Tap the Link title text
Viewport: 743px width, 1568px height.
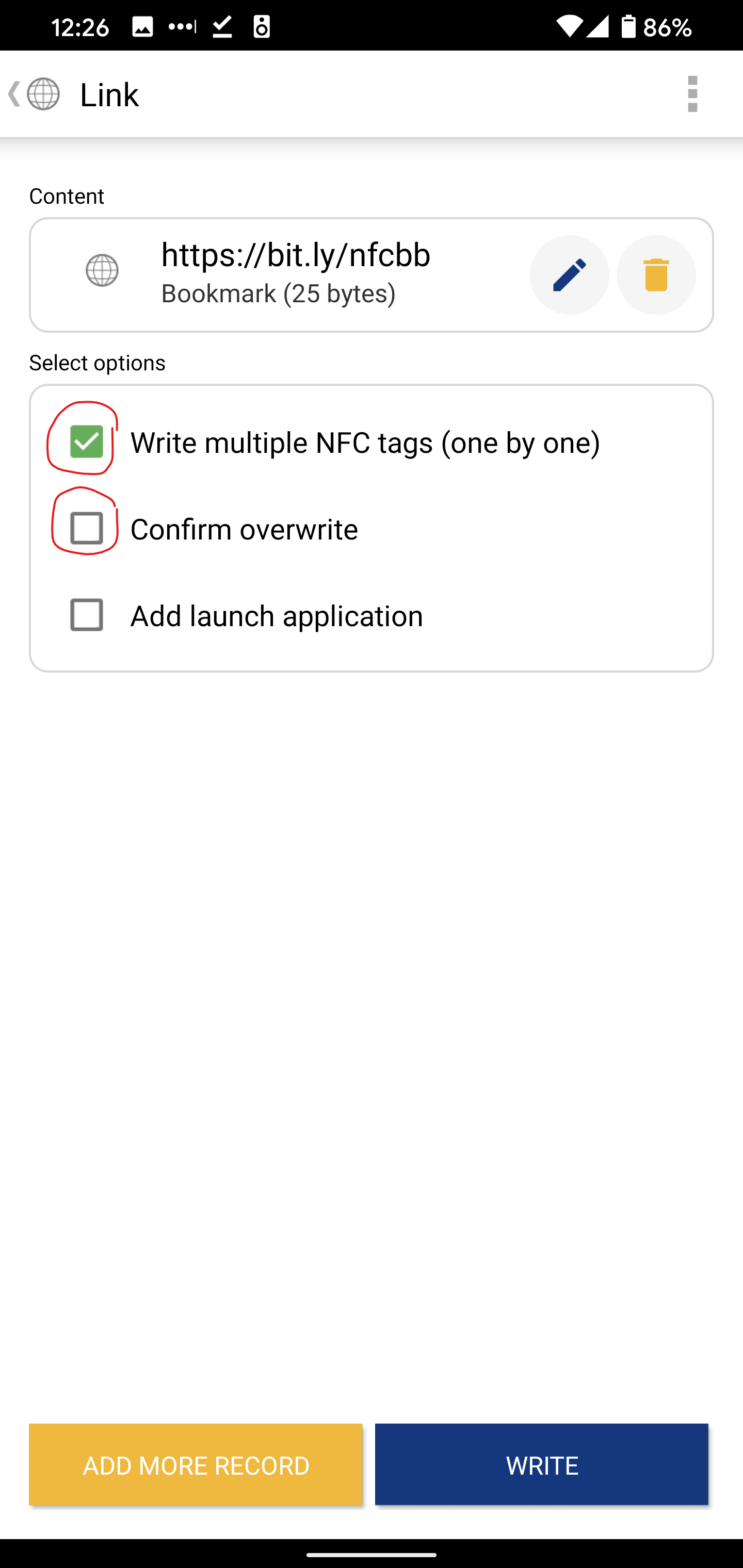coord(109,95)
